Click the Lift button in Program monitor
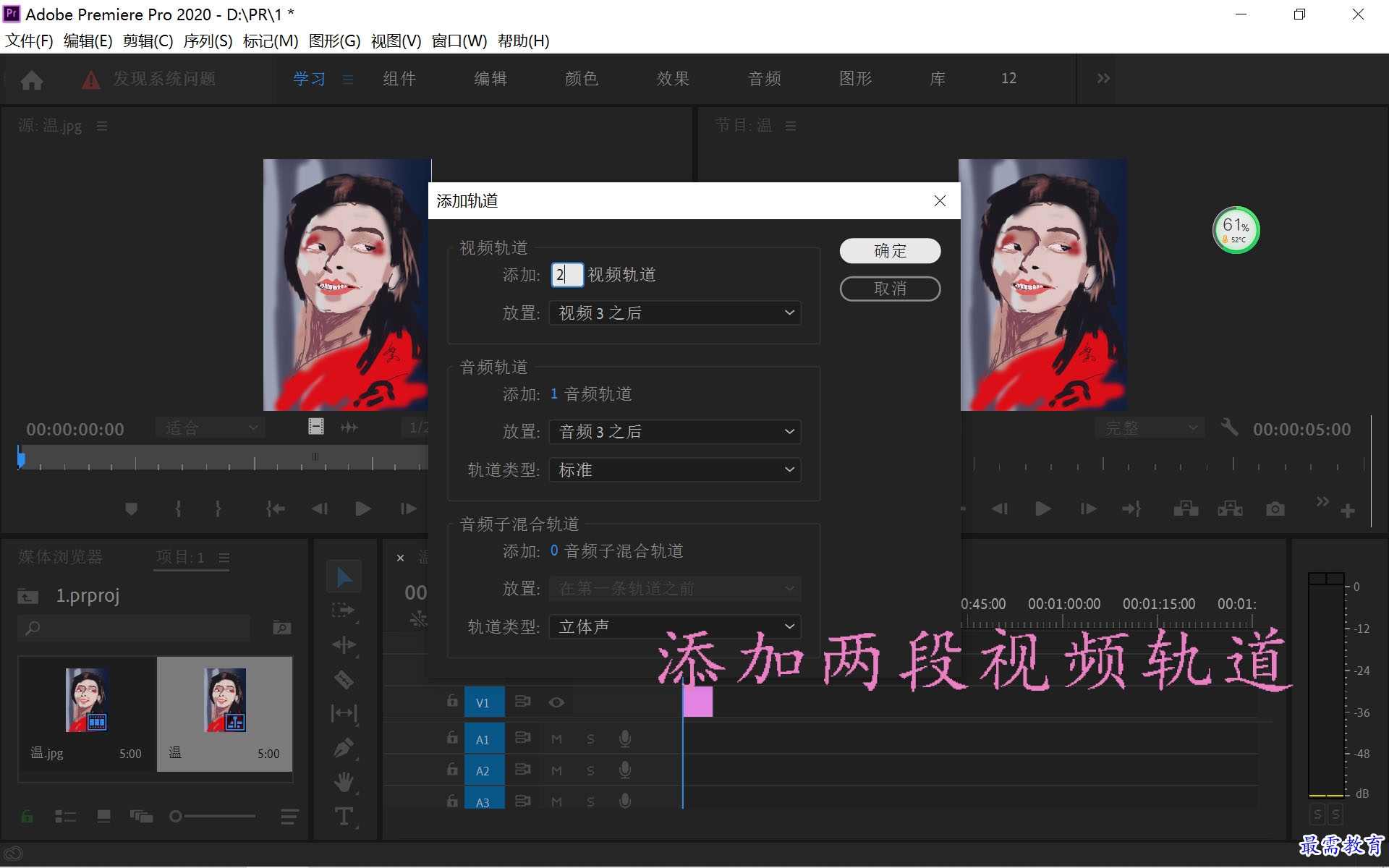The image size is (1389, 868). 1186,509
